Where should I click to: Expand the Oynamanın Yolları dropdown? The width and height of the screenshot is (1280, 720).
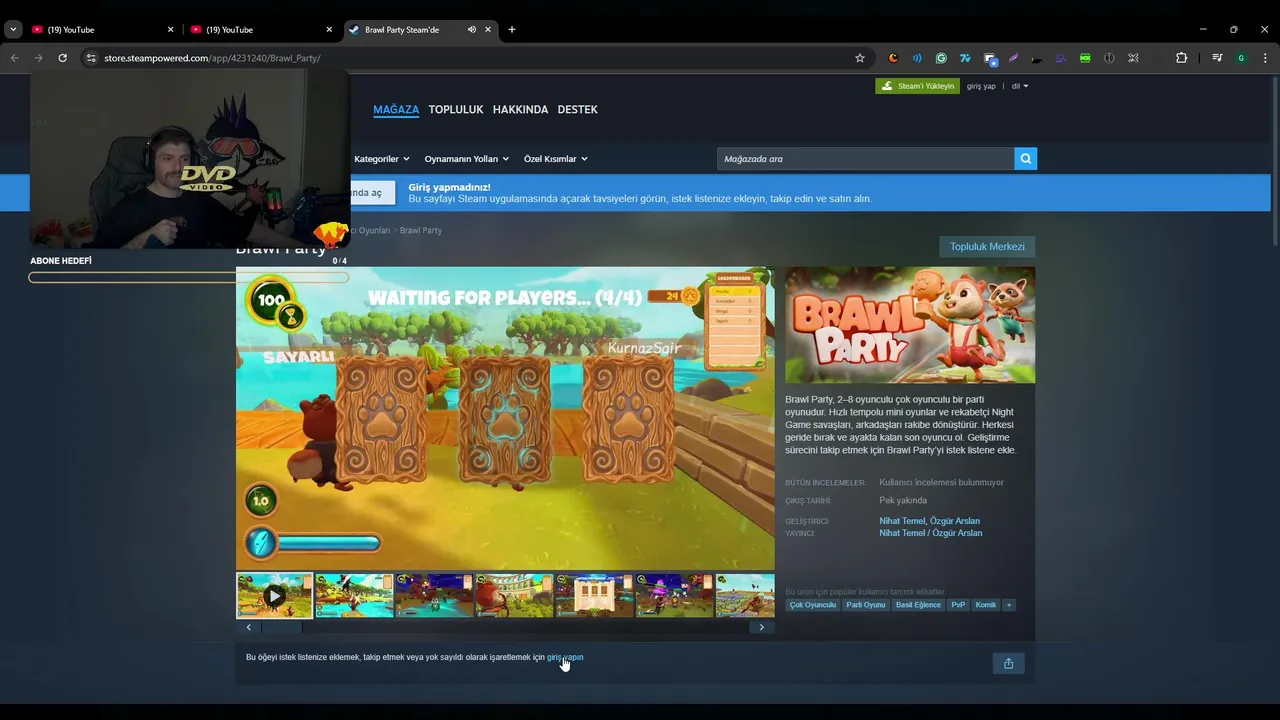[466, 159]
